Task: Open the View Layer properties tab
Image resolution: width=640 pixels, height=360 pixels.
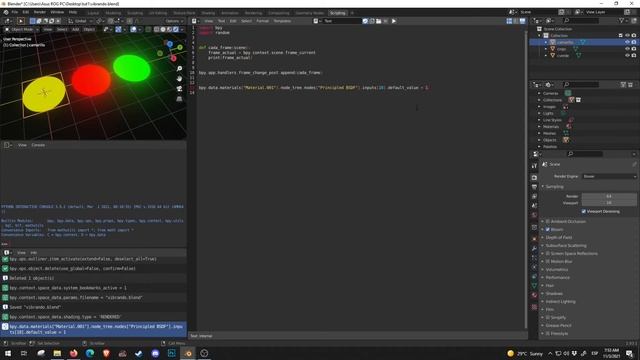Action: [x=534, y=196]
